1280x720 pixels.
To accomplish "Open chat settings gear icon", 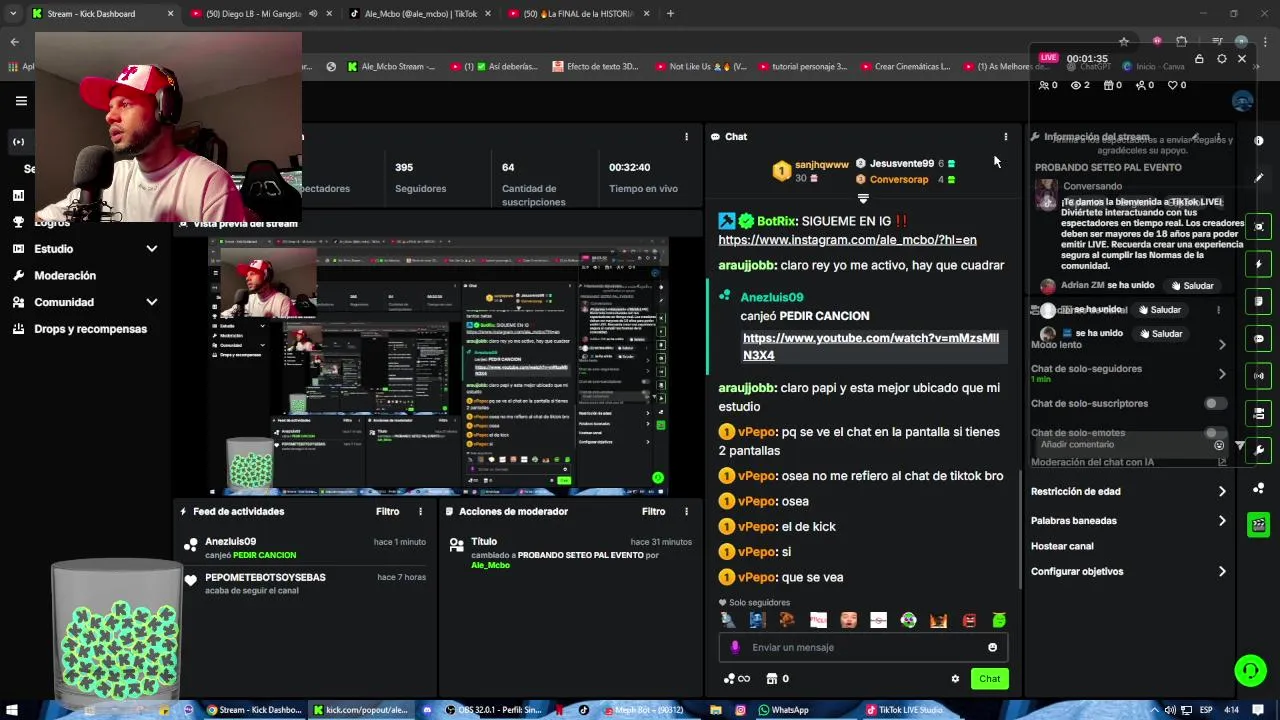I will (955, 679).
